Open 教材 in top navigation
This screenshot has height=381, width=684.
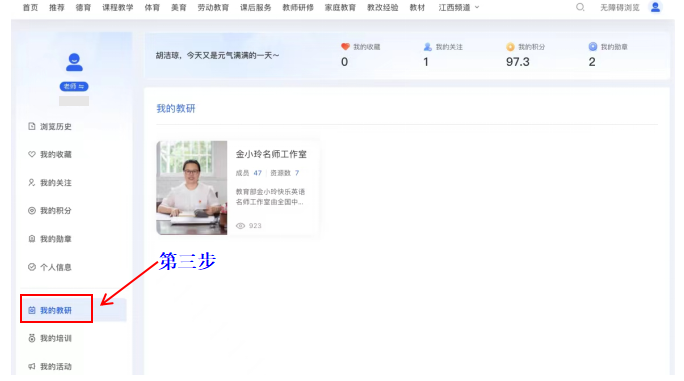click(x=417, y=7)
